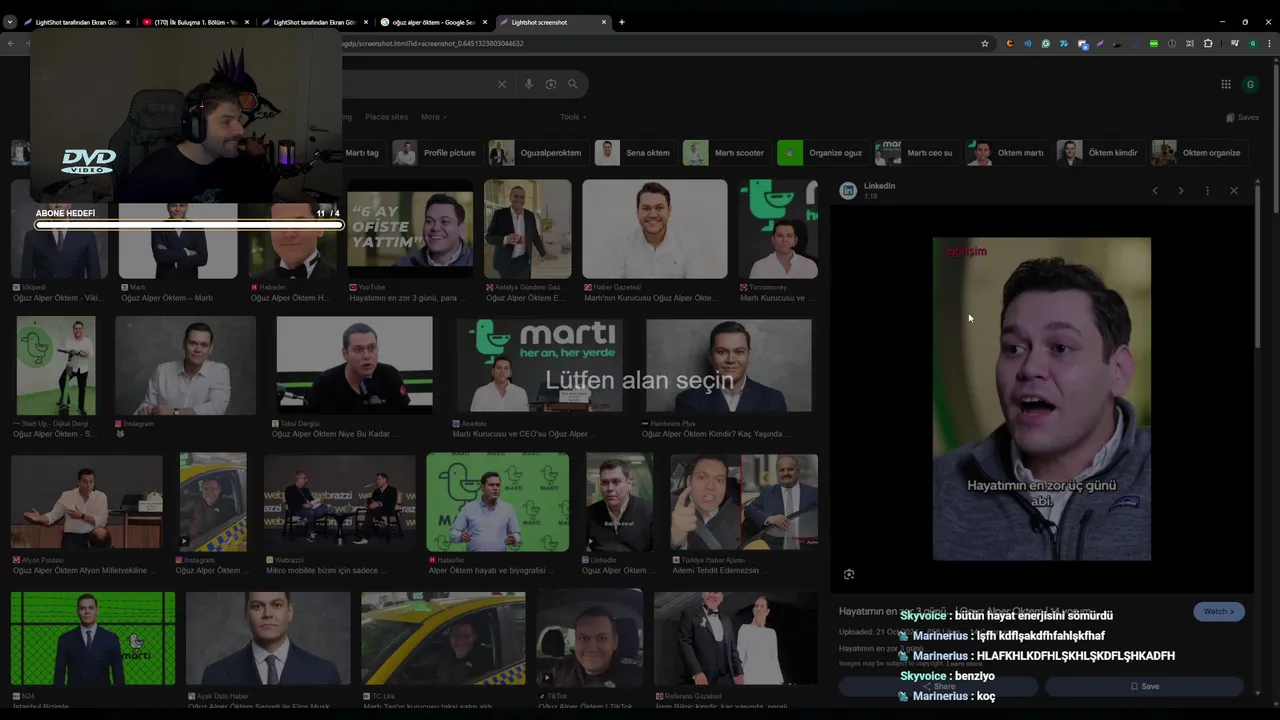Image resolution: width=1280 pixels, height=720 pixels.
Task: Switch to first LightShot tarafından Ekran tab
Action: [75, 22]
